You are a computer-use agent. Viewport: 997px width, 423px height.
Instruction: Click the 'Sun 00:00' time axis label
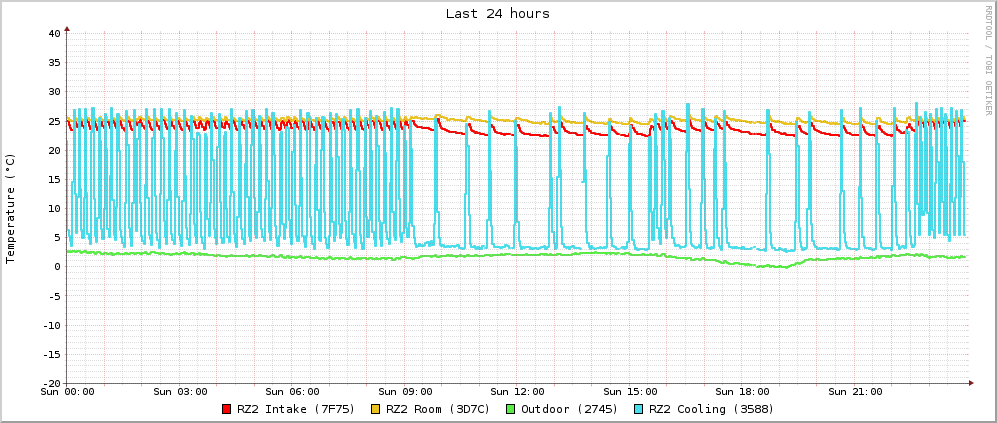(67, 392)
